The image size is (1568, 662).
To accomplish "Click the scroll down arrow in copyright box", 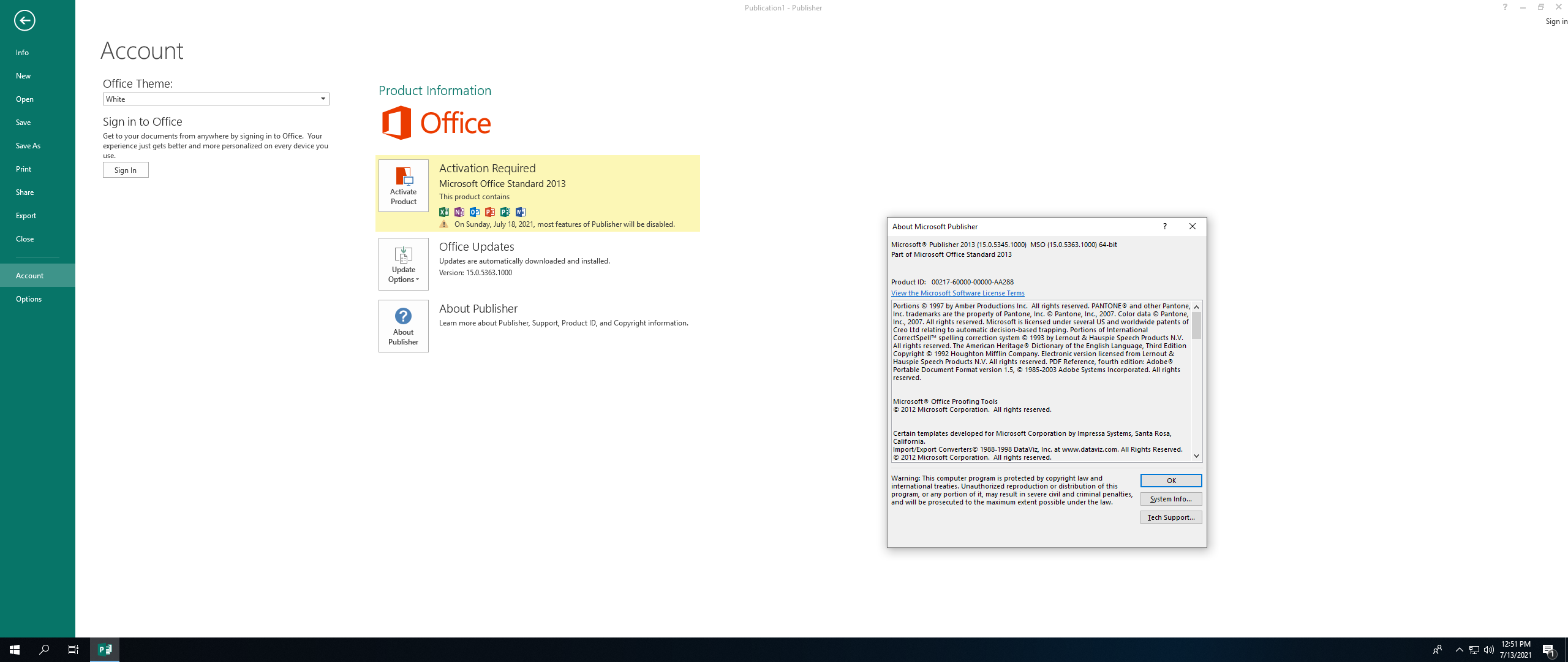I will pos(1196,456).
